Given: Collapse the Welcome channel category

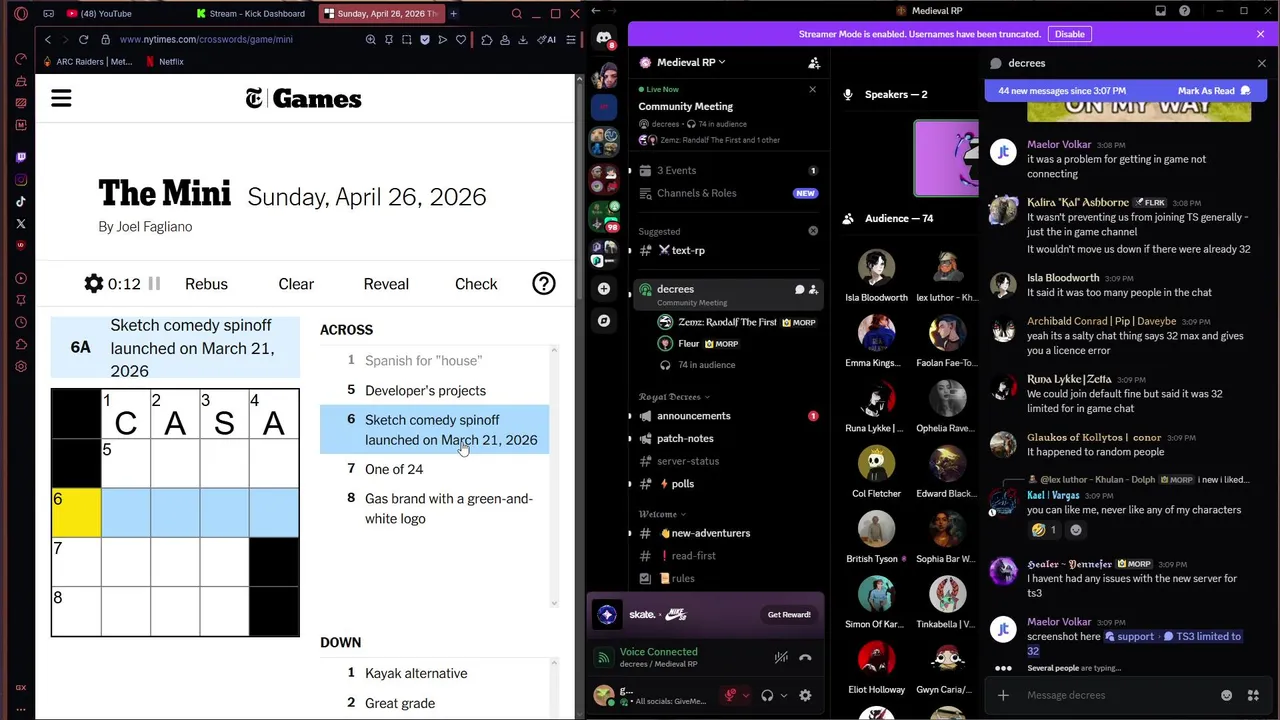Looking at the screenshot, I should click(662, 514).
